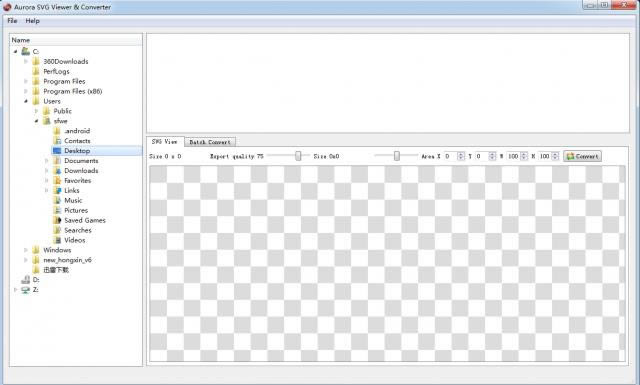Click the Area X spinner arrows
Viewport: 640px width, 385px height.
pyautogui.click(x=461, y=156)
